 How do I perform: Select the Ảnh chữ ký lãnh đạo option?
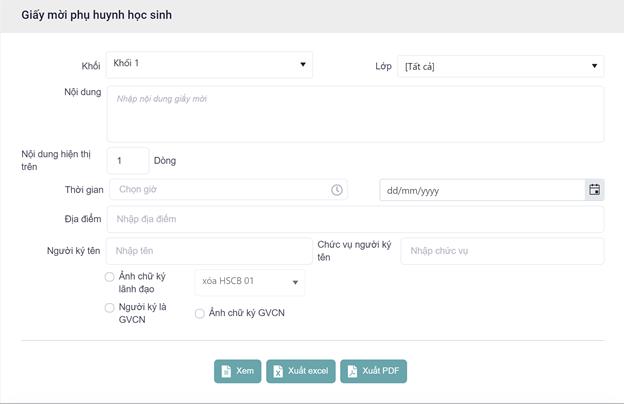pyautogui.click(x=110, y=277)
